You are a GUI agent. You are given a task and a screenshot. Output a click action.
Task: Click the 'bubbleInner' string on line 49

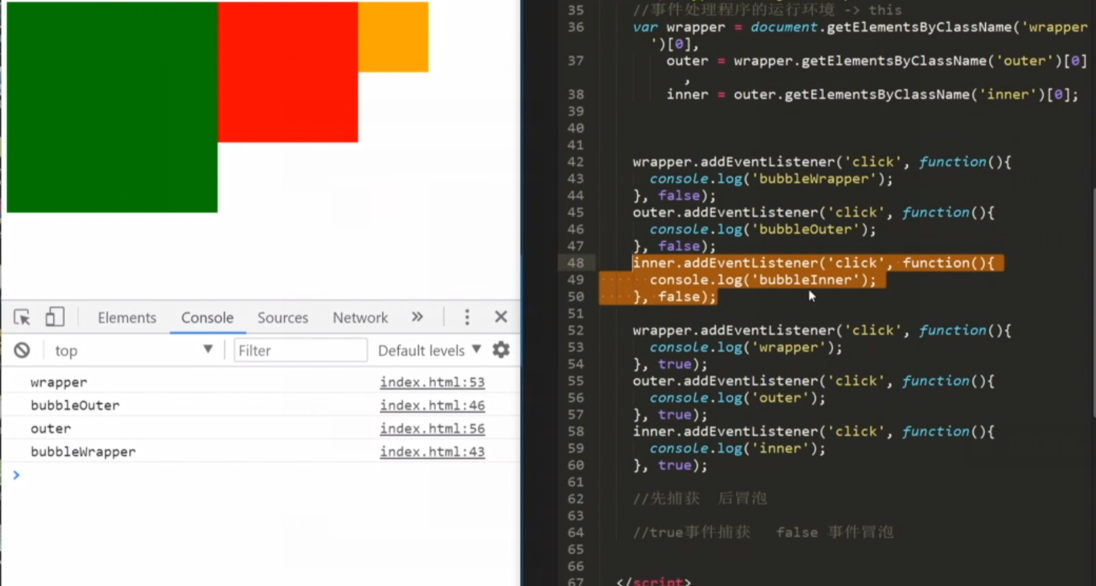click(805, 280)
